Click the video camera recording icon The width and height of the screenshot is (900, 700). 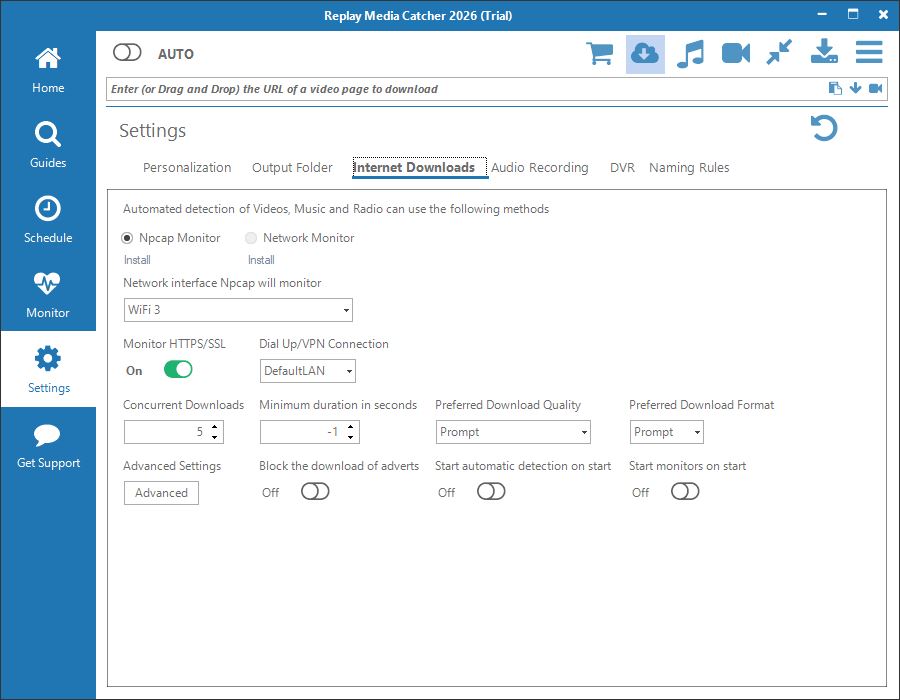tap(736, 53)
